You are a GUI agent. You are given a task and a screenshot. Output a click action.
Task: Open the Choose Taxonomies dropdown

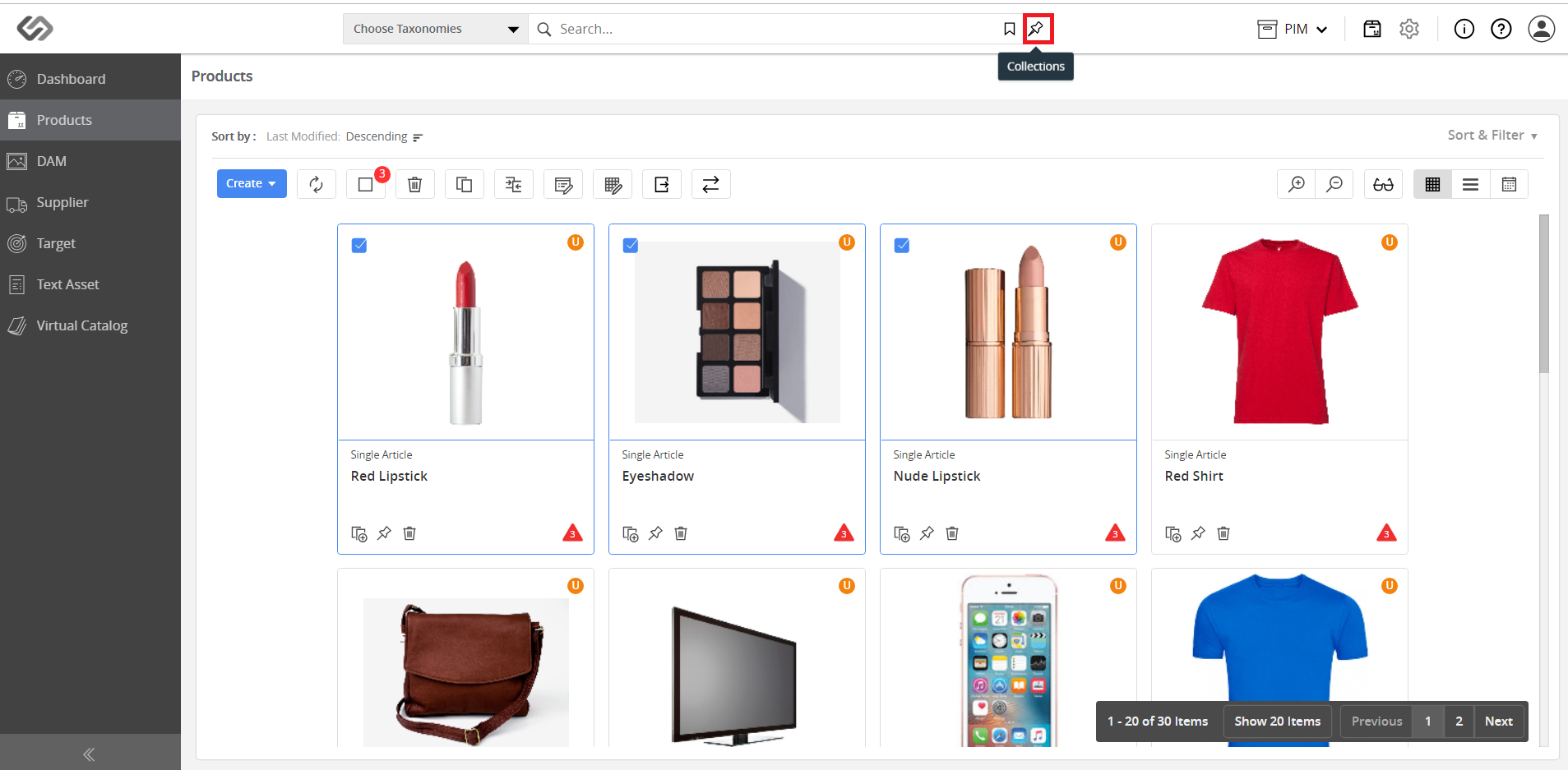pyautogui.click(x=436, y=29)
